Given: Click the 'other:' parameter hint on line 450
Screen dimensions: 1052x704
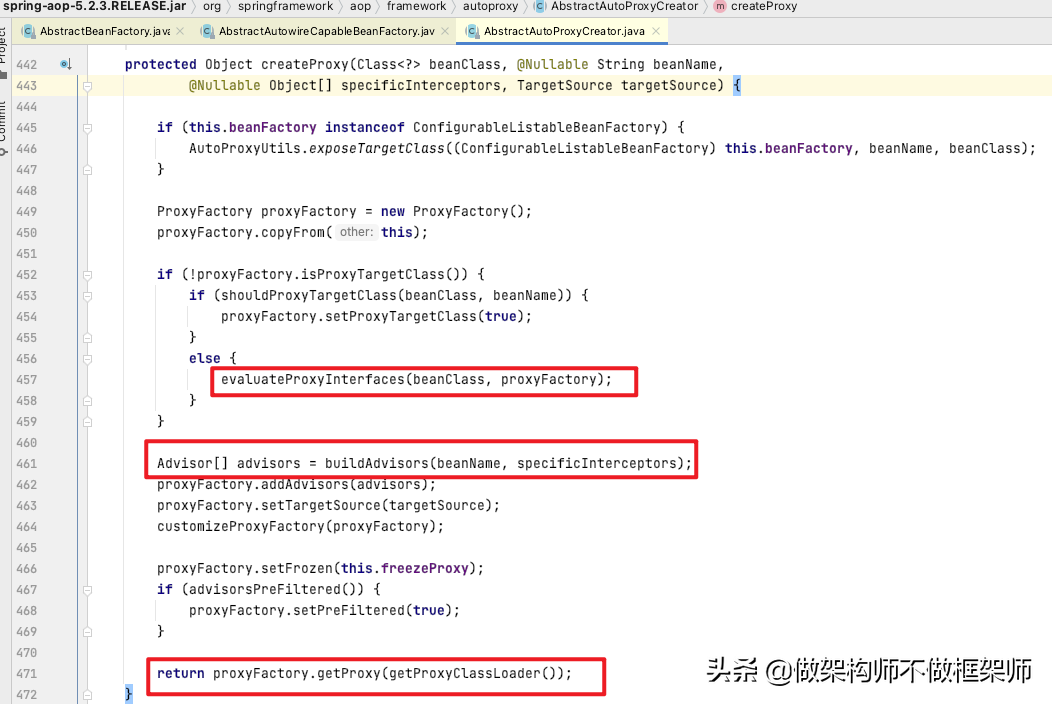Looking at the screenshot, I should (356, 232).
